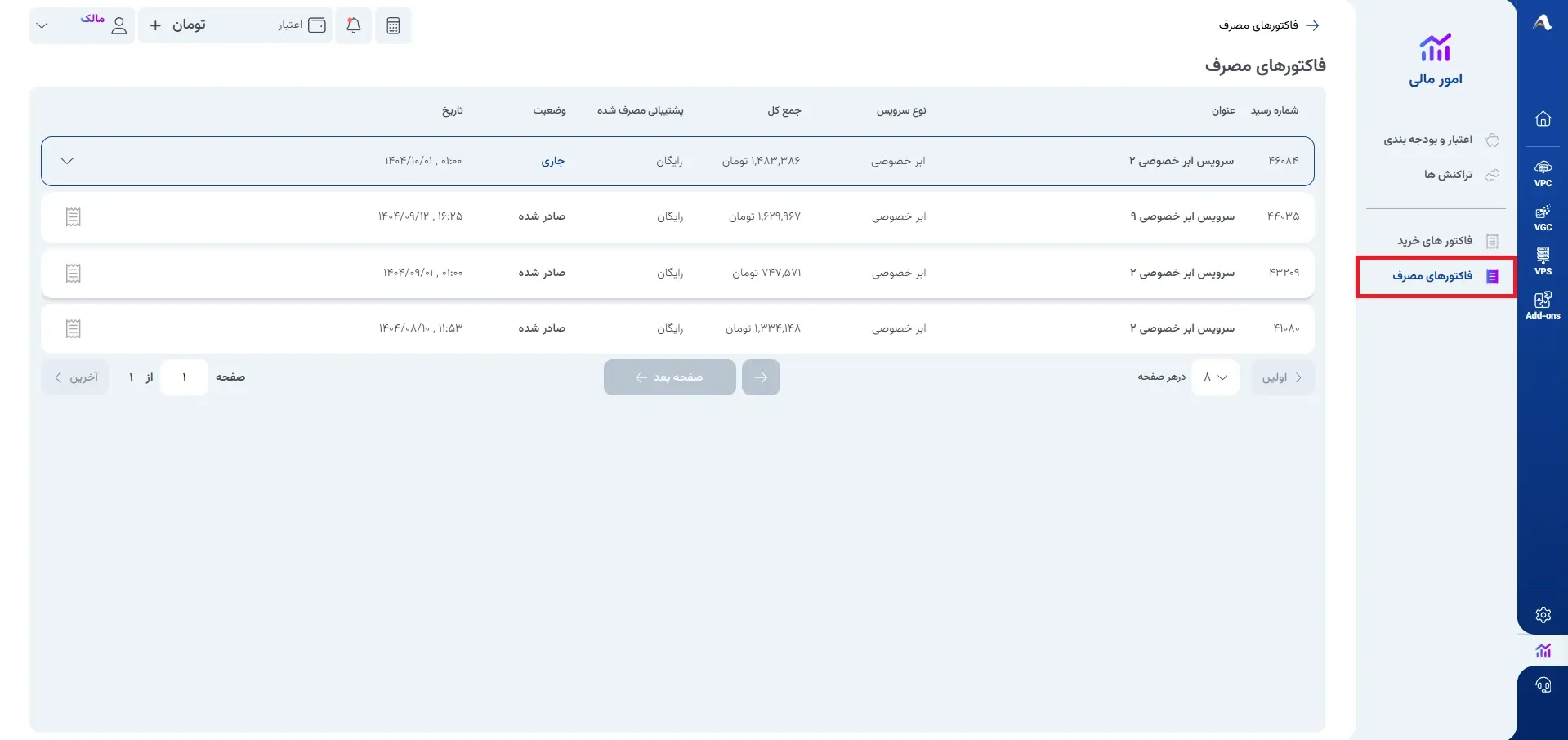1568x740 pixels.
Task: Open the calculator icon in top bar
Action: [393, 25]
